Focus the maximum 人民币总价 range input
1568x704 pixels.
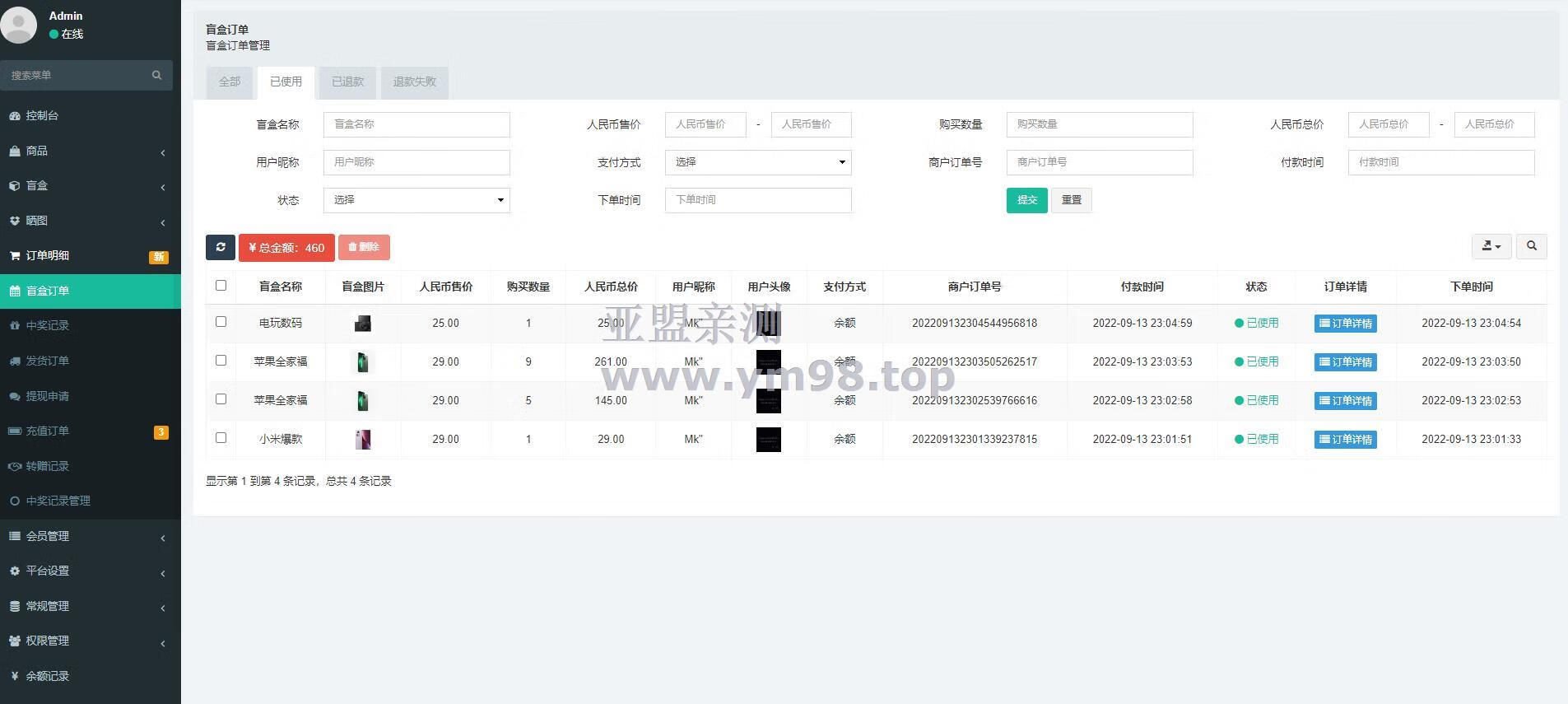click(x=1495, y=124)
